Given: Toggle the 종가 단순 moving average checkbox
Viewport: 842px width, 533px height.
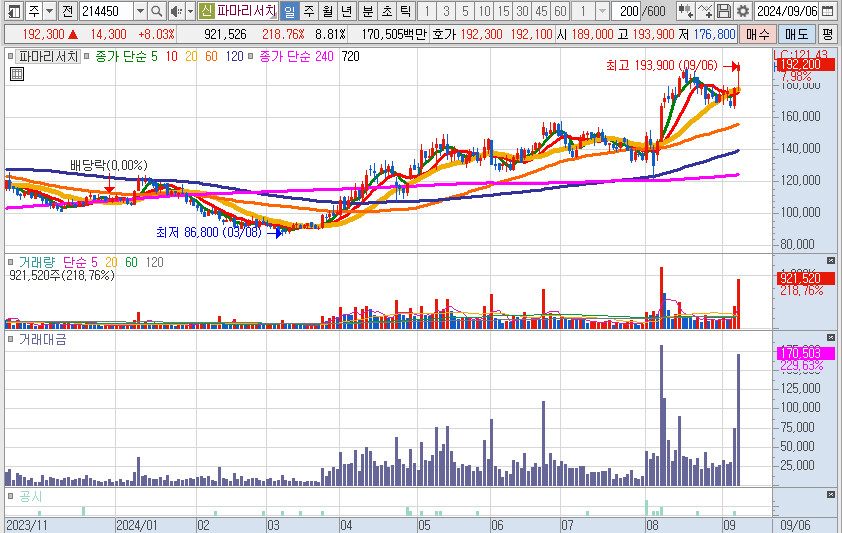Looking at the screenshot, I should (89, 57).
